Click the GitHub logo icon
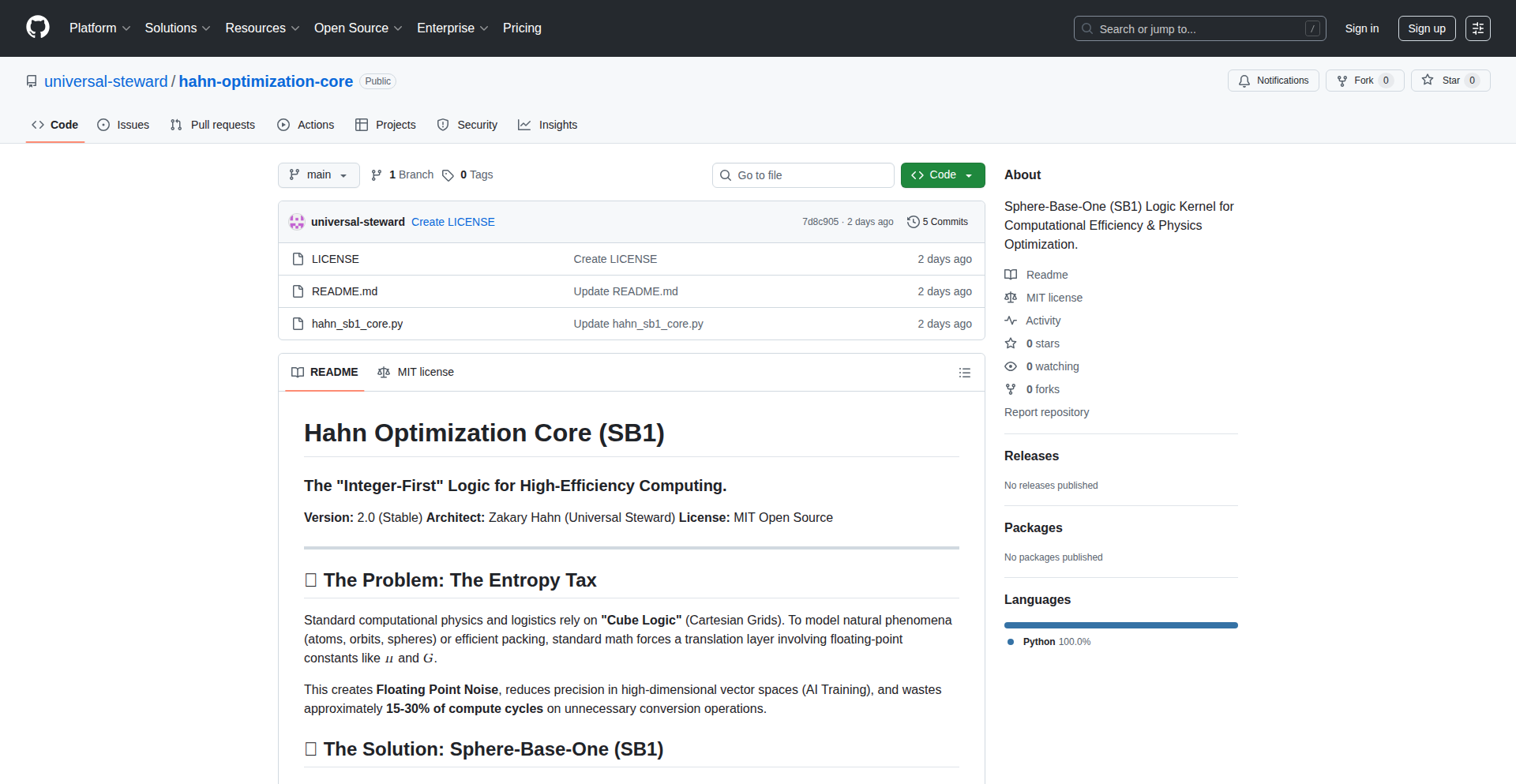Image resolution: width=1516 pixels, height=784 pixels. [x=38, y=28]
